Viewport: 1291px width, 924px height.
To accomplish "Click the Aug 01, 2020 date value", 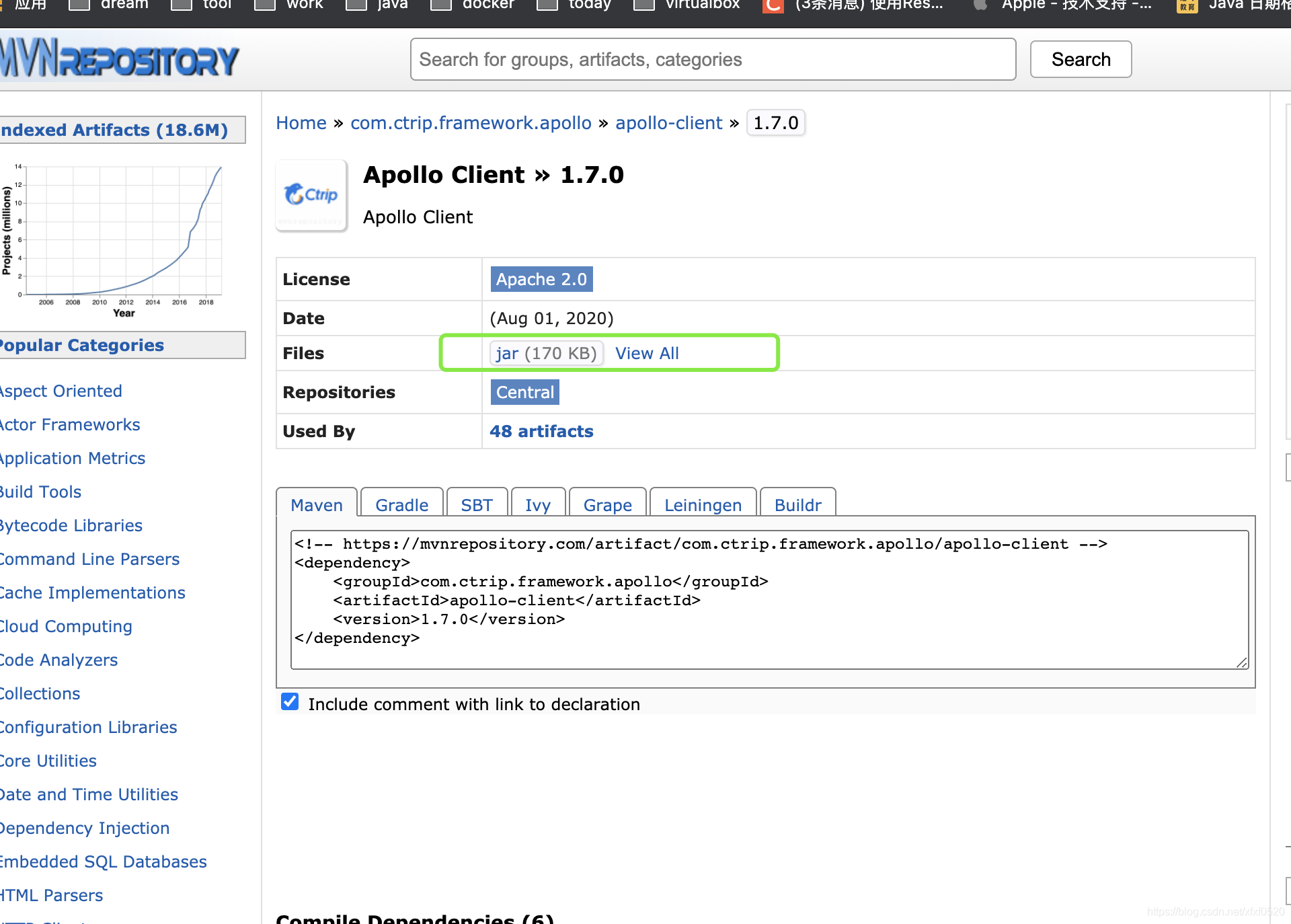I will (x=551, y=318).
